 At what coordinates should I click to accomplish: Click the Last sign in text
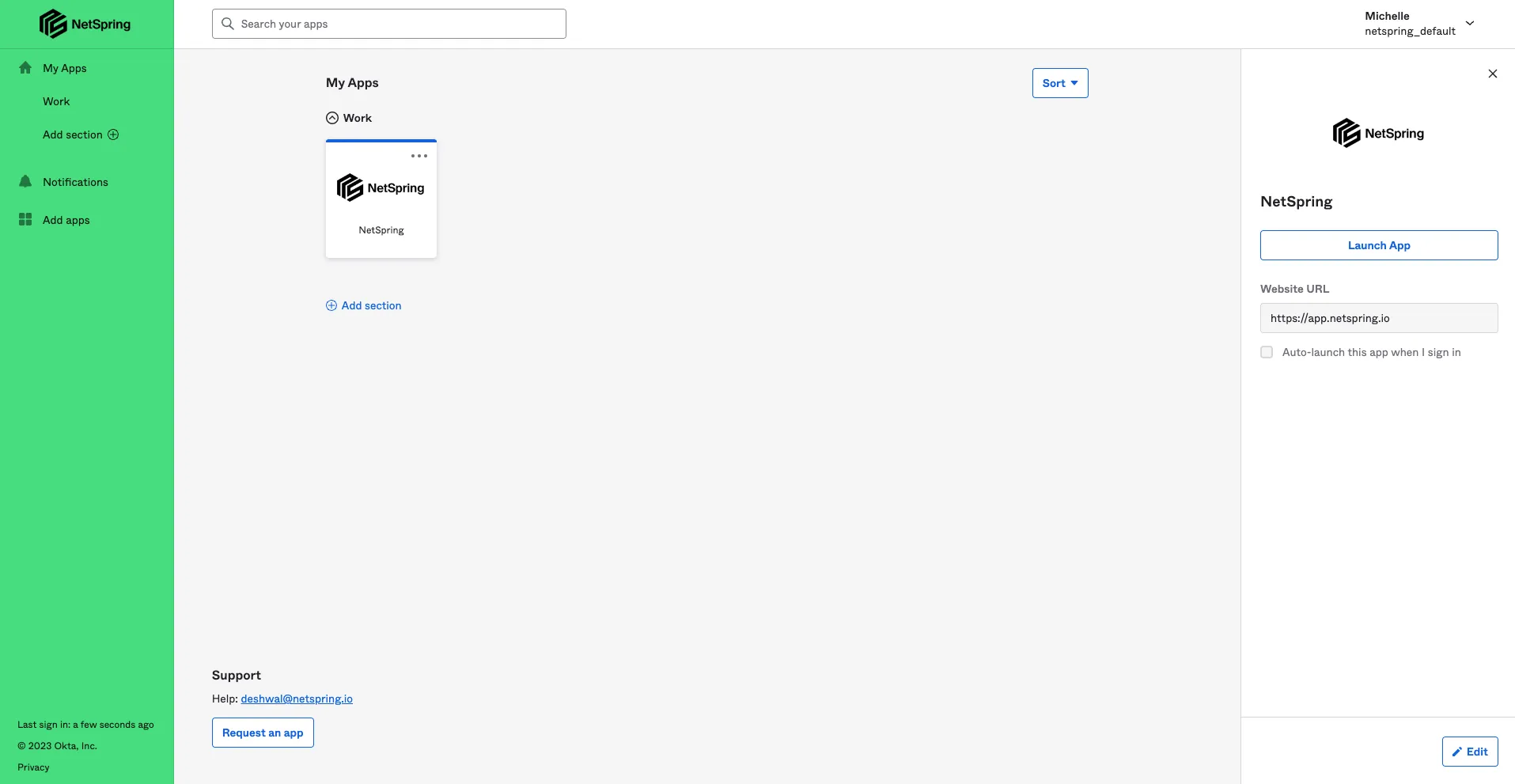(85, 725)
